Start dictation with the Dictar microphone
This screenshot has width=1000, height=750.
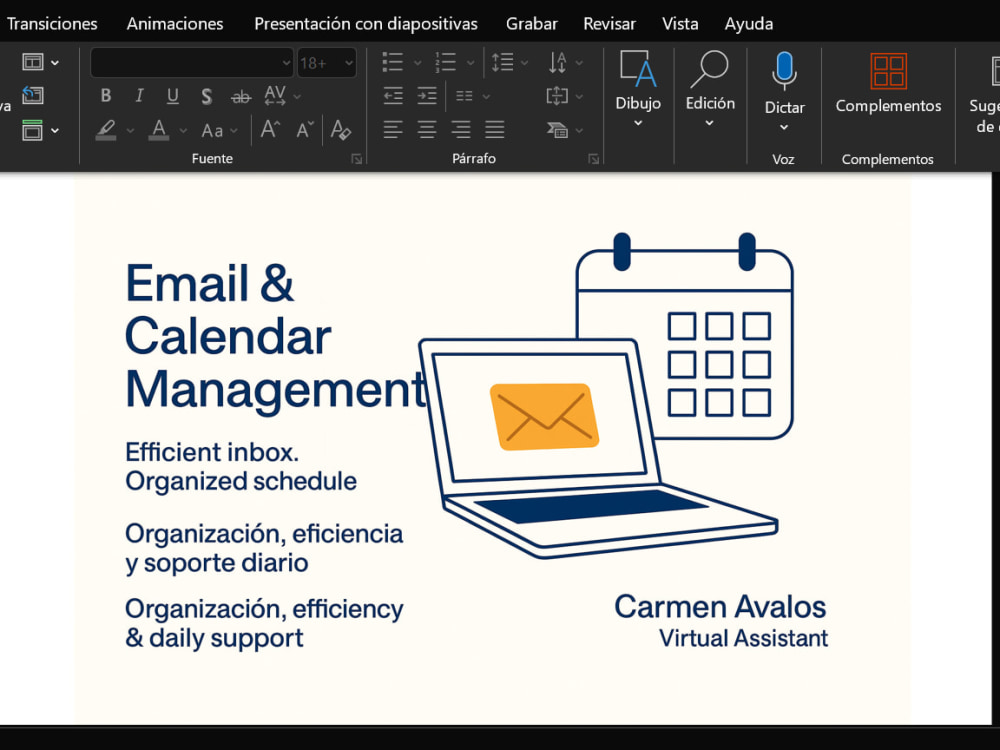(x=784, y=71)
